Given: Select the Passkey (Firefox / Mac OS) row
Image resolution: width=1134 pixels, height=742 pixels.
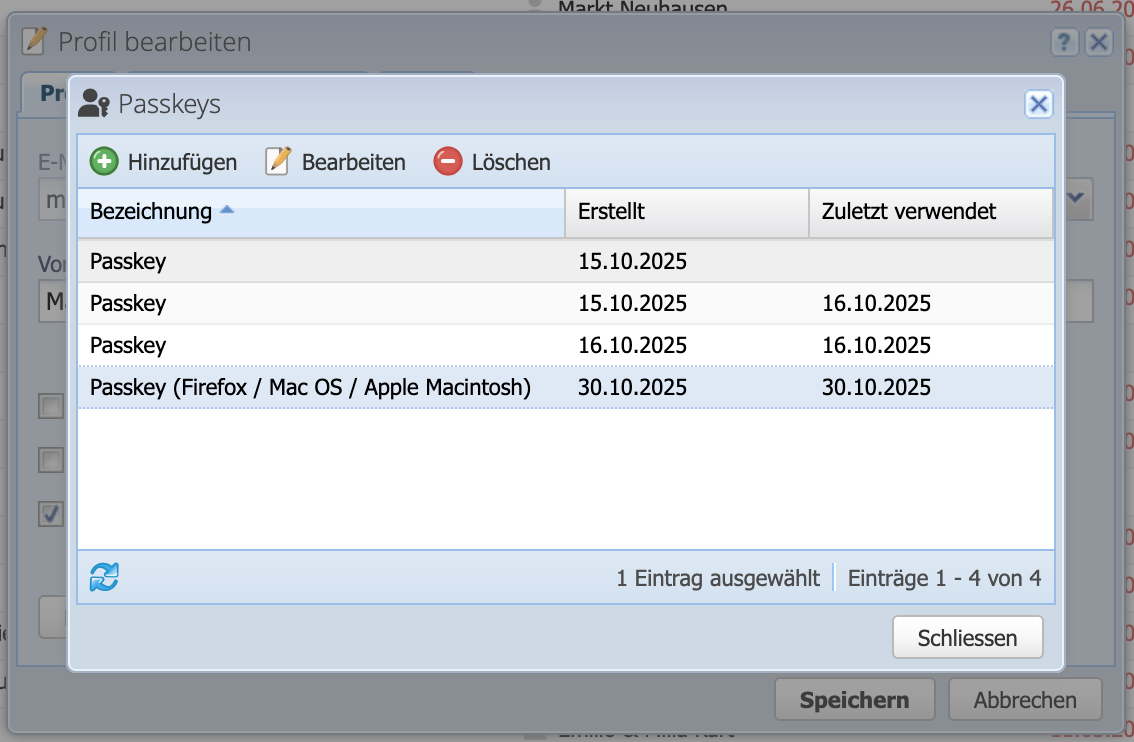Looking at the screenshot, I should 310,387.
